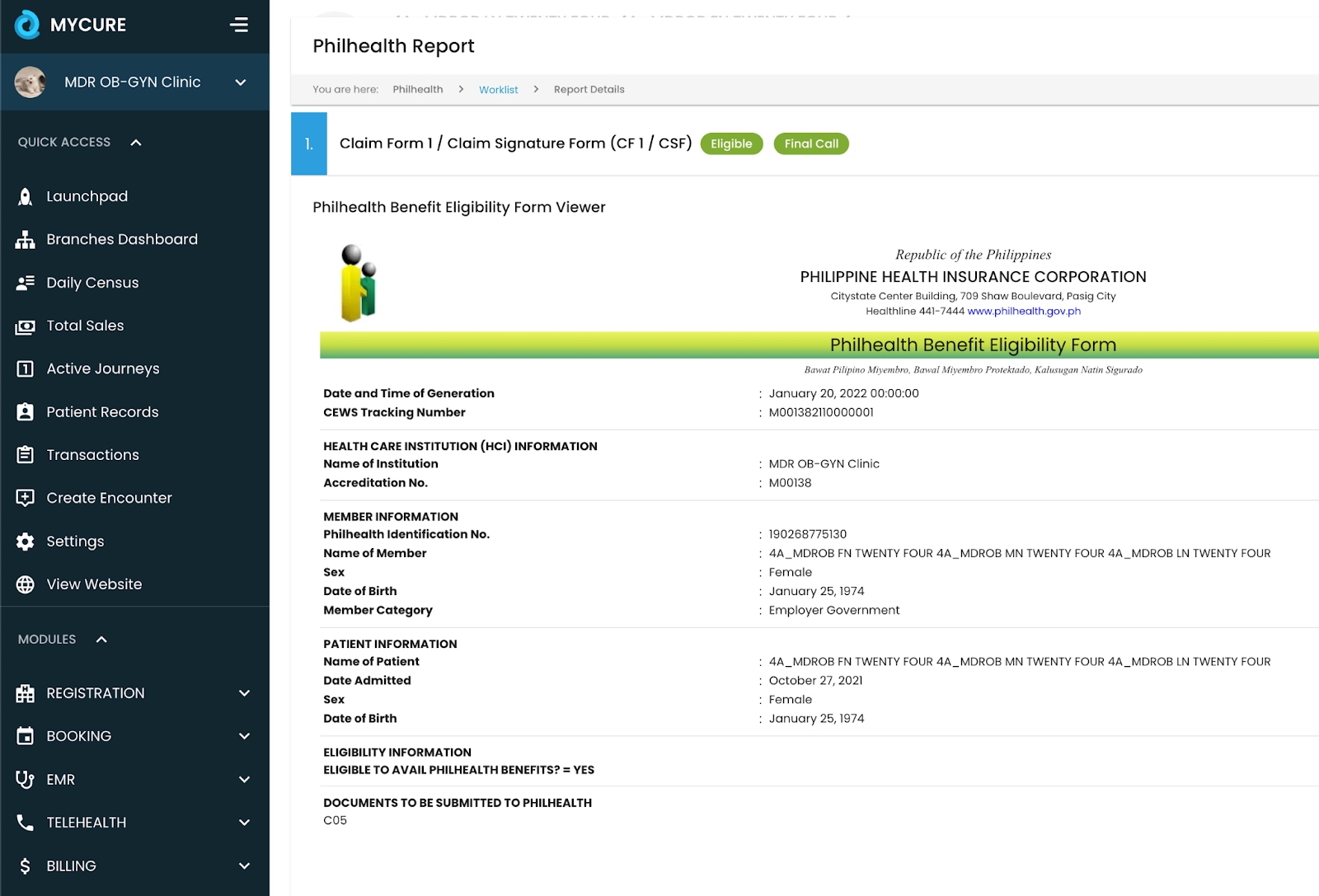Click the Branches Dashboard hierarchy icon
This screenshot has height=896, width=1319.
(x=26, y=239)
